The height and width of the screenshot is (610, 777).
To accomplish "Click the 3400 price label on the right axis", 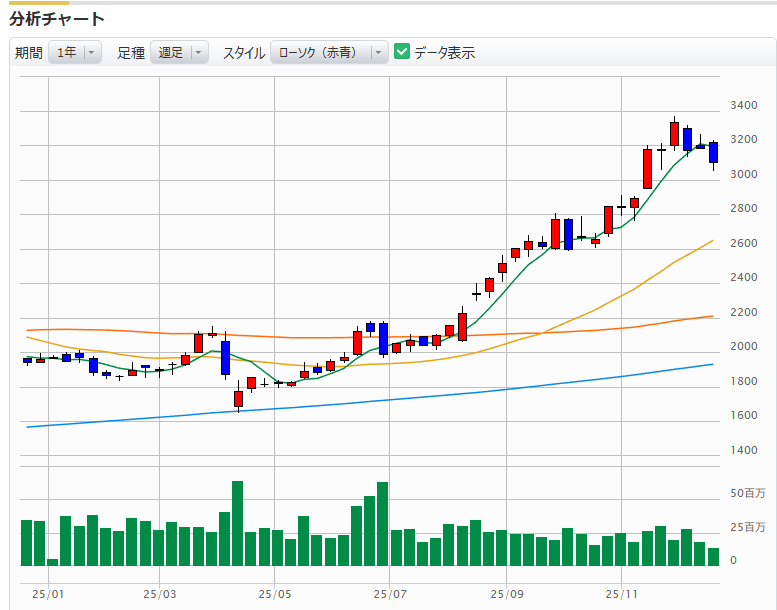I will pos(744,105).
